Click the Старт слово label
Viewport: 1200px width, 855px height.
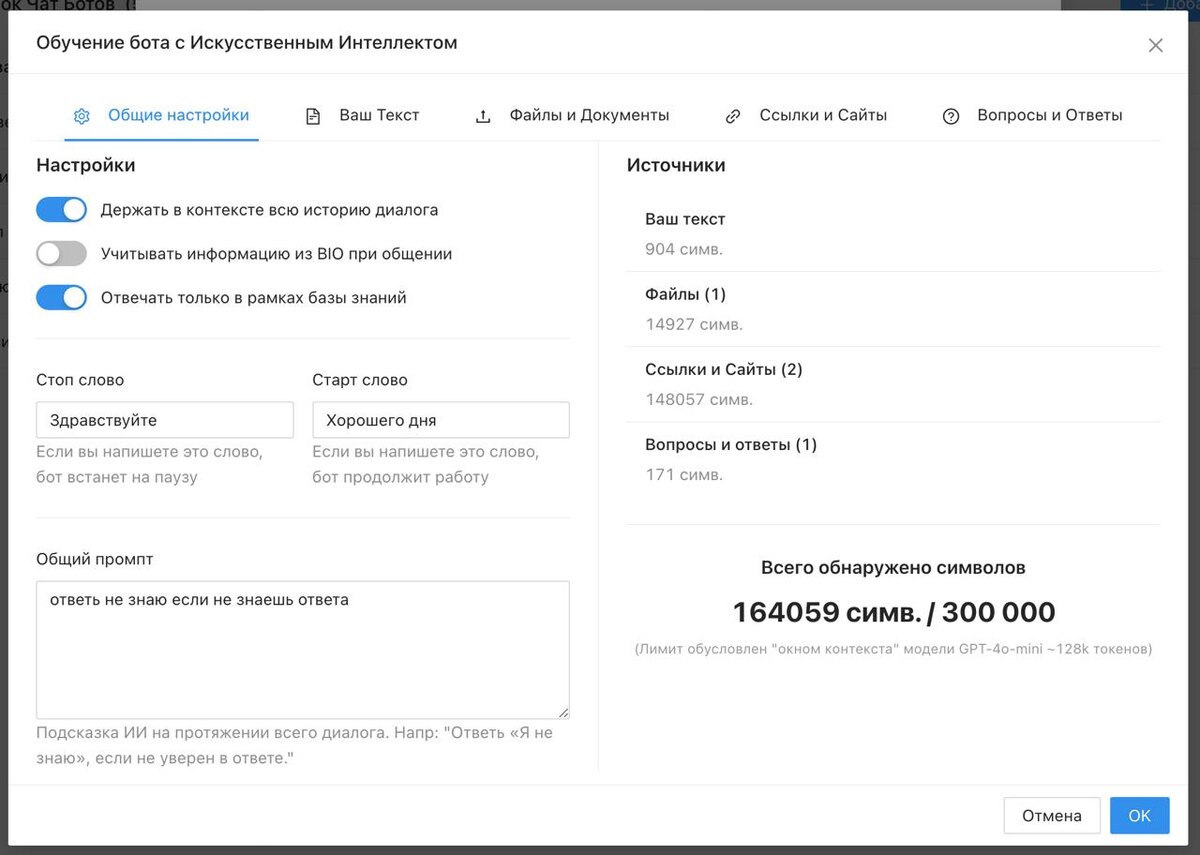point(360,380)
